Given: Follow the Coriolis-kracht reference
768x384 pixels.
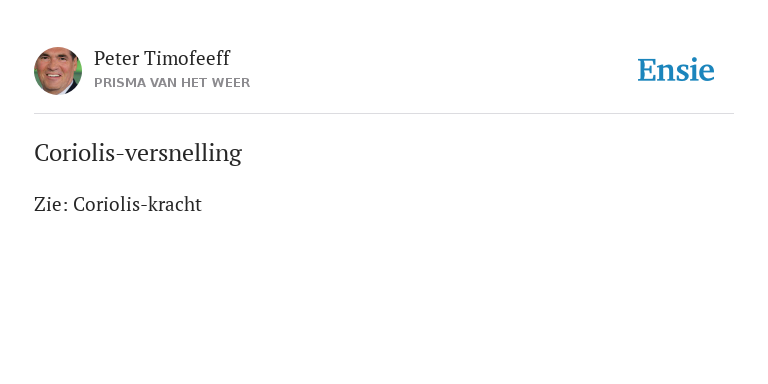Looking at the screenshot, I should pyautogui.click(x=138, y=204).
